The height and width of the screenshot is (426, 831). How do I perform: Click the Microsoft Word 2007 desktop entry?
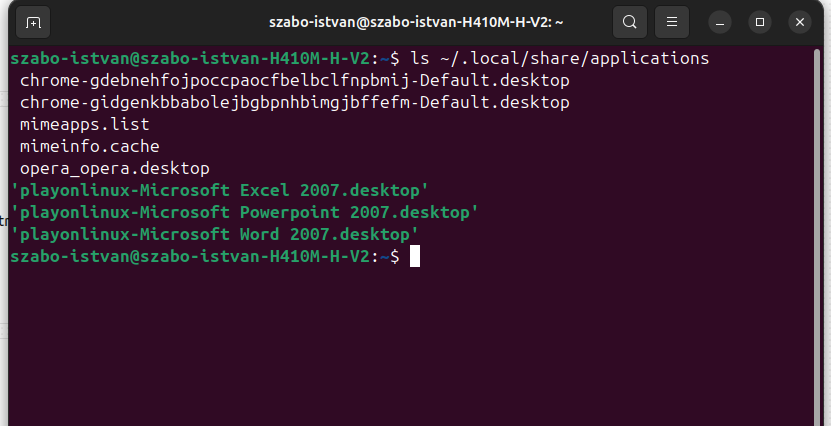(x=214, y=234)
